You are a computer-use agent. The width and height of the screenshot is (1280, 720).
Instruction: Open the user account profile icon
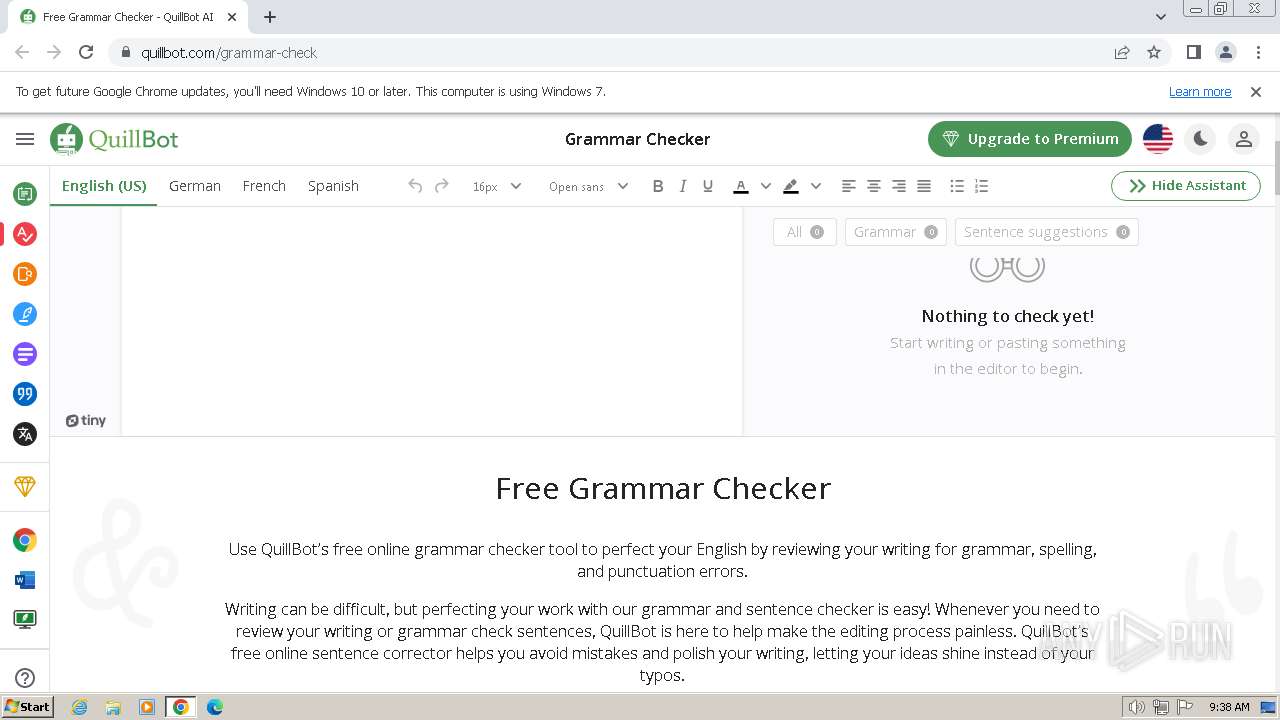[x=1244, y=139]
